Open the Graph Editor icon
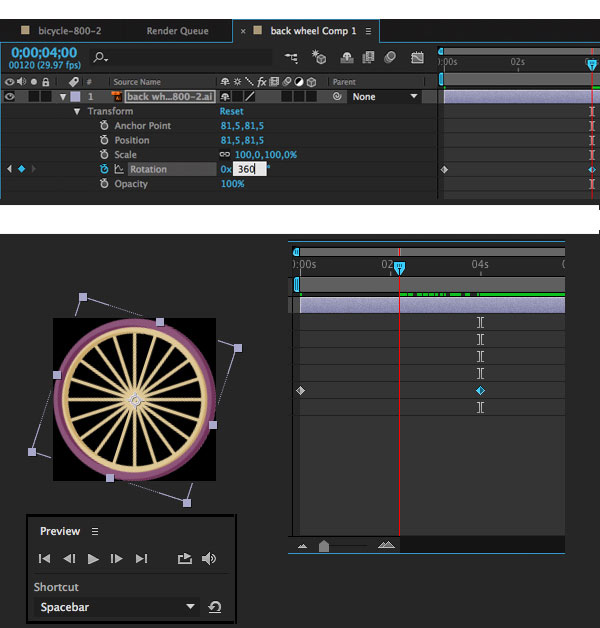 pos(417,58)
